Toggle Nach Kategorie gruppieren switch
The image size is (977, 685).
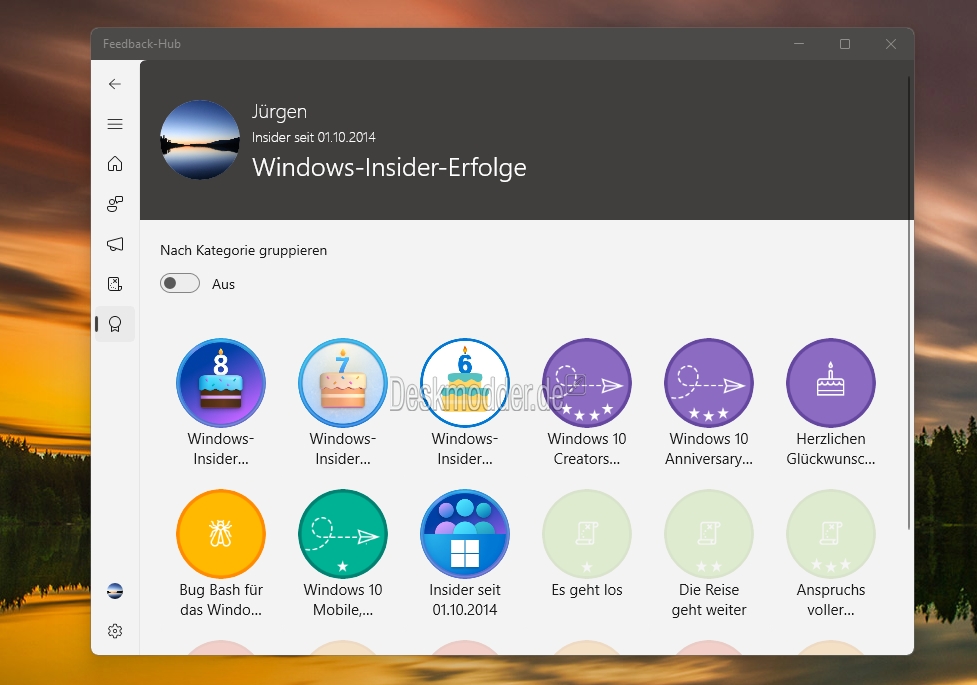pos(180,283)
